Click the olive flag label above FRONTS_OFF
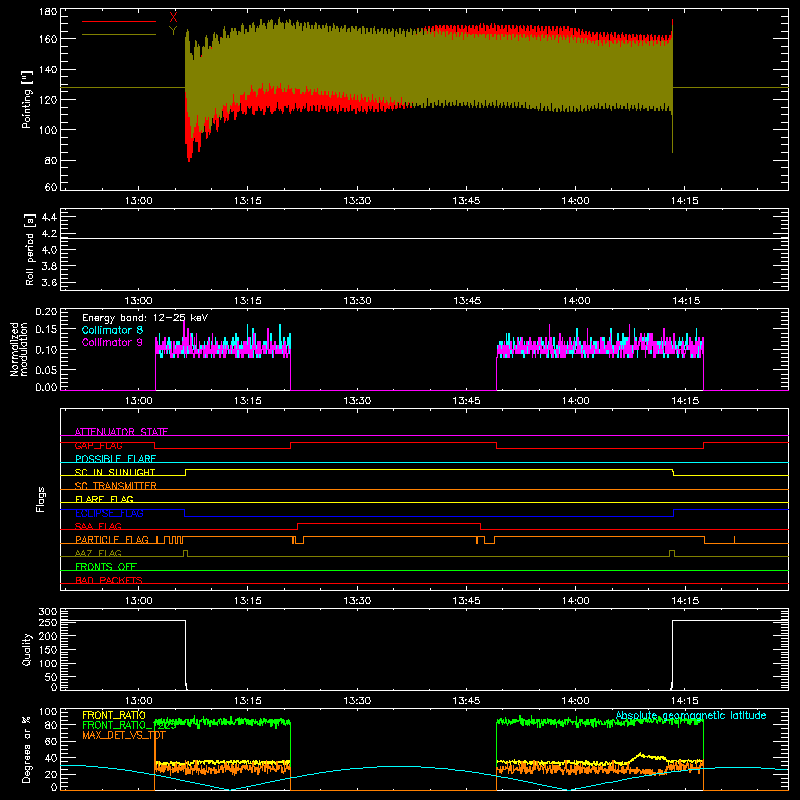Screen dimensions: 800x800 click(98, 553)
